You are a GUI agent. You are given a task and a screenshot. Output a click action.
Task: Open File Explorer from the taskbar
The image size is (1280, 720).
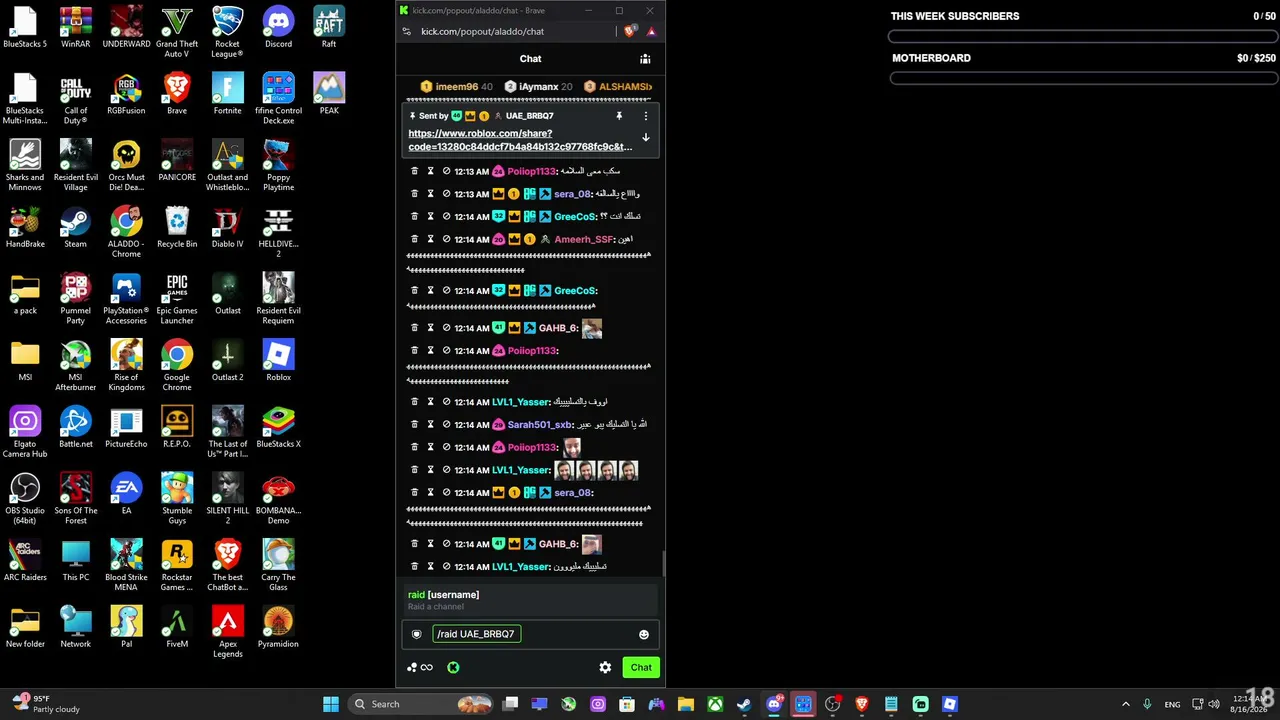pos(686,704)
